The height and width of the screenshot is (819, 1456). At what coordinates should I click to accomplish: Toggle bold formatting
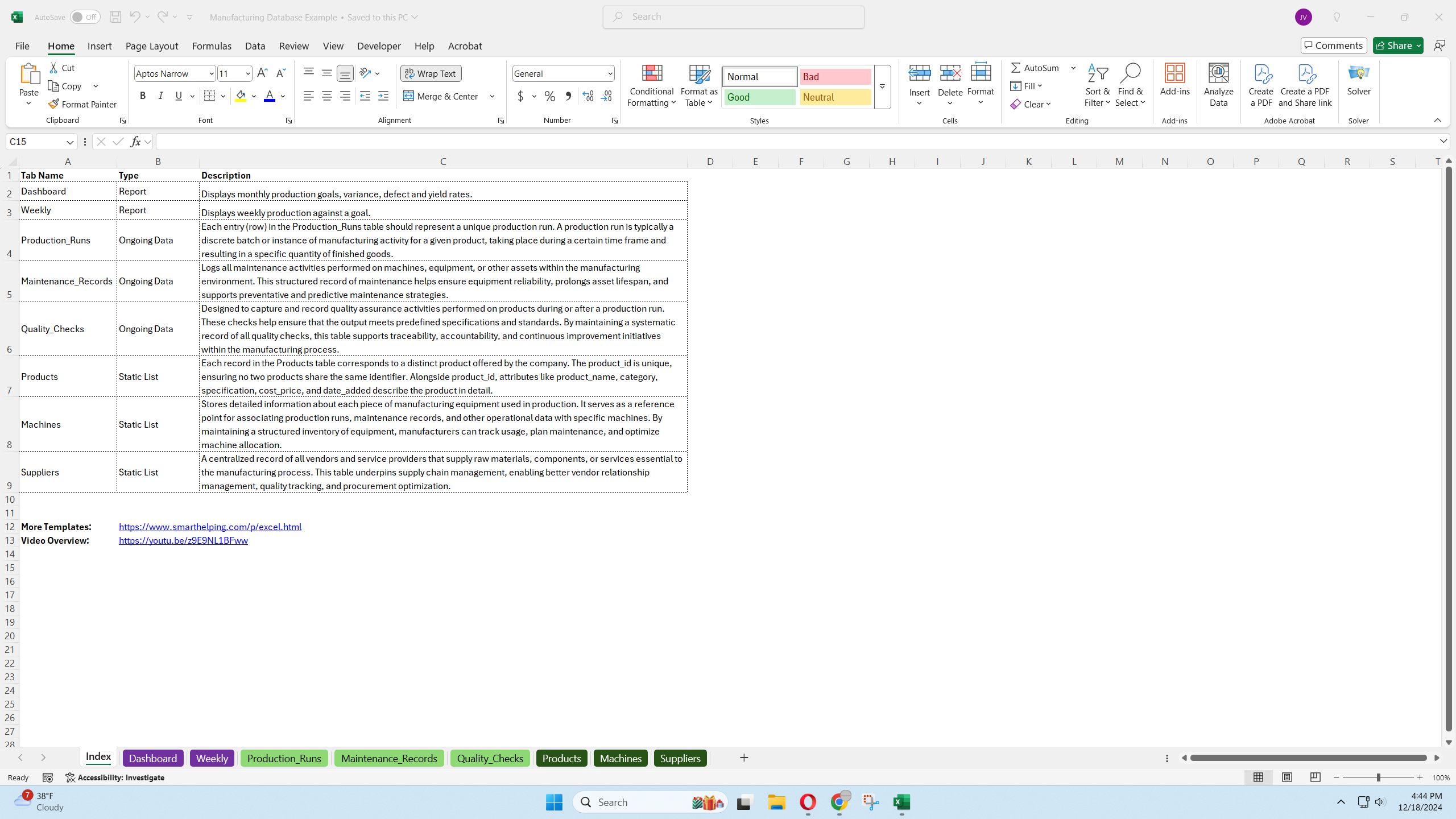coord(142,96)
